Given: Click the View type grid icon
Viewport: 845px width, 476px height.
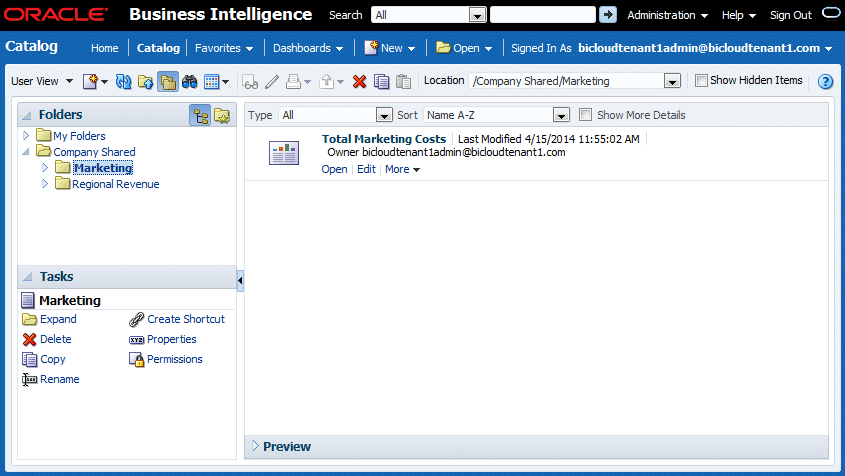Looking at the screenshot, I should click(x=212, y=81).
